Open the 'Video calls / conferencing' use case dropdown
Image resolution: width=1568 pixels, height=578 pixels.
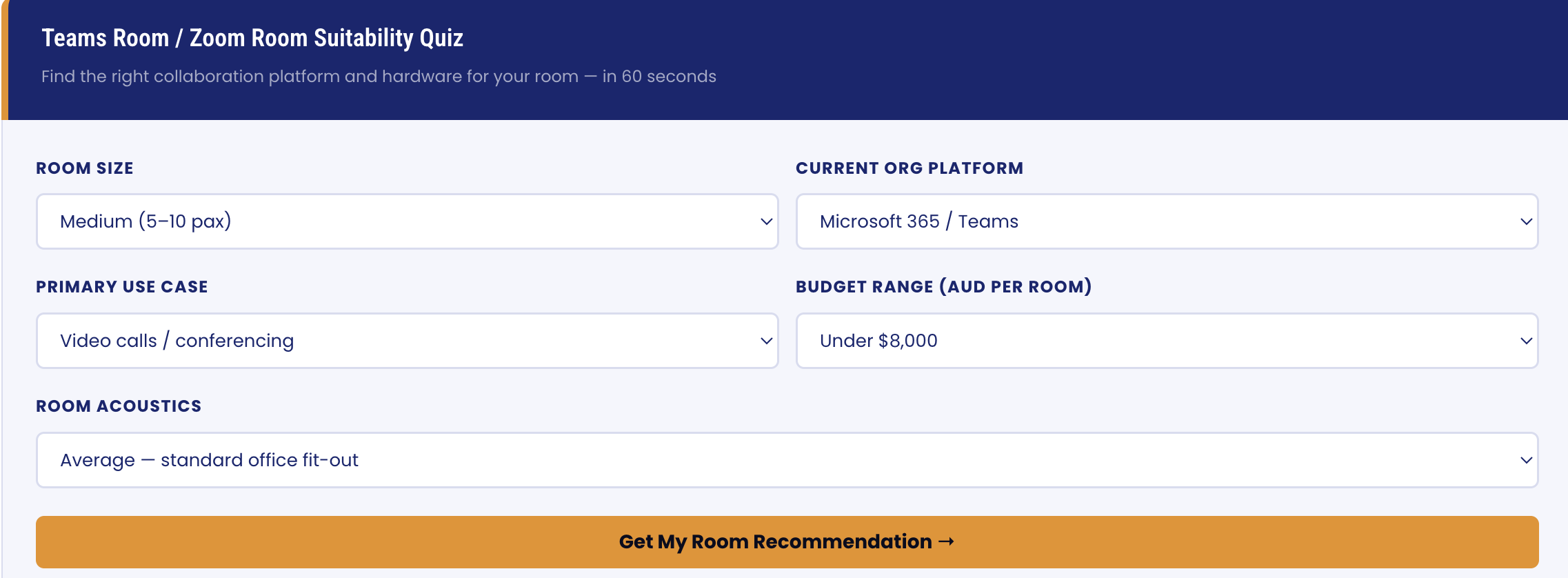pyautogui.click(x=407, y=341)
